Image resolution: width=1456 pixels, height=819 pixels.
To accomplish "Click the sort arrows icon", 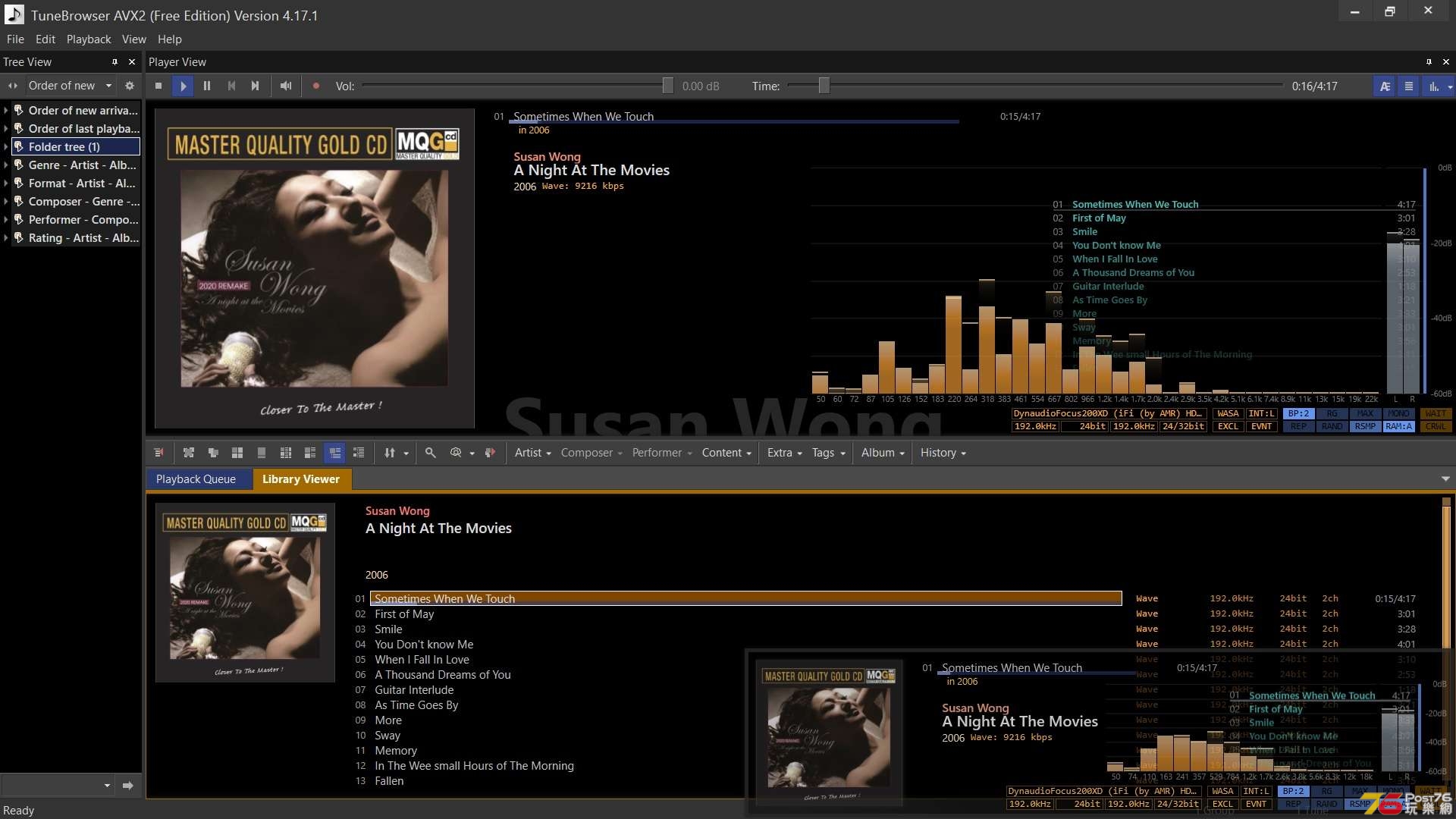I will 390,453.
